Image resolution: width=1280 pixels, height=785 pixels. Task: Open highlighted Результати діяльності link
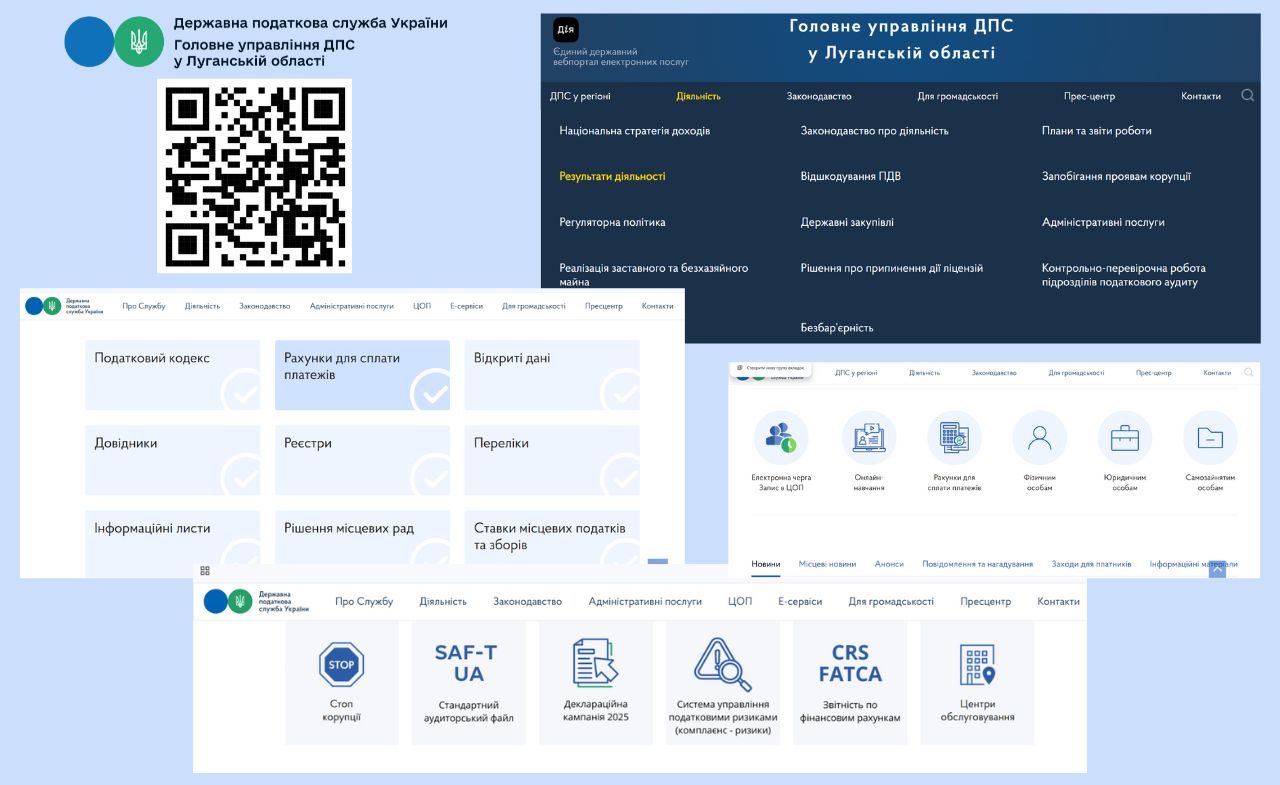[x=612, y=176]
